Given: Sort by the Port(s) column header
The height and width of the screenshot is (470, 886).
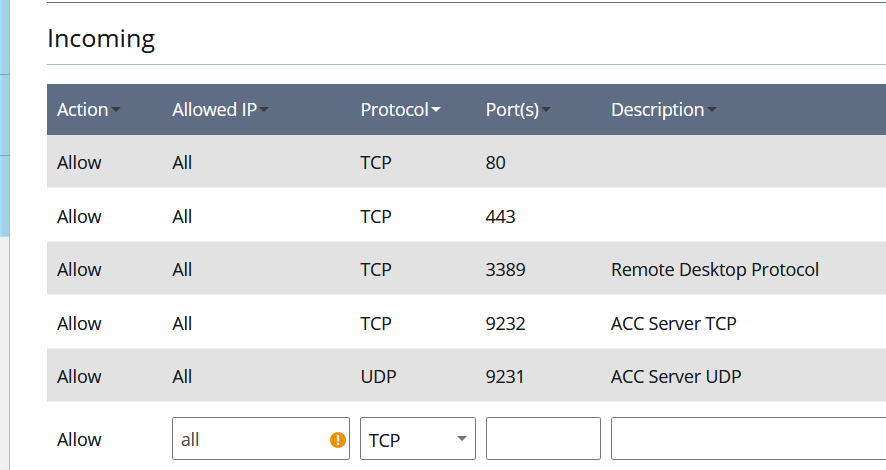Looking at the screenshot, I should [x=518, y=110].
